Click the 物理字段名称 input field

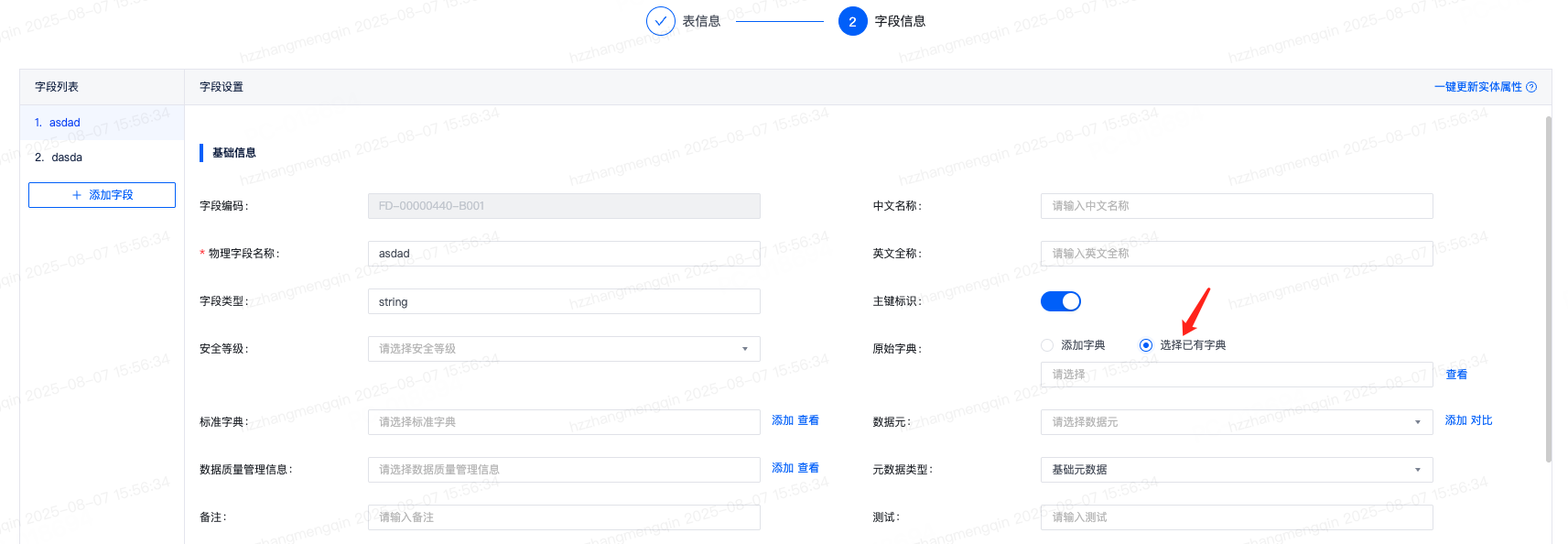pyautogui.click(x=563, y=254)
